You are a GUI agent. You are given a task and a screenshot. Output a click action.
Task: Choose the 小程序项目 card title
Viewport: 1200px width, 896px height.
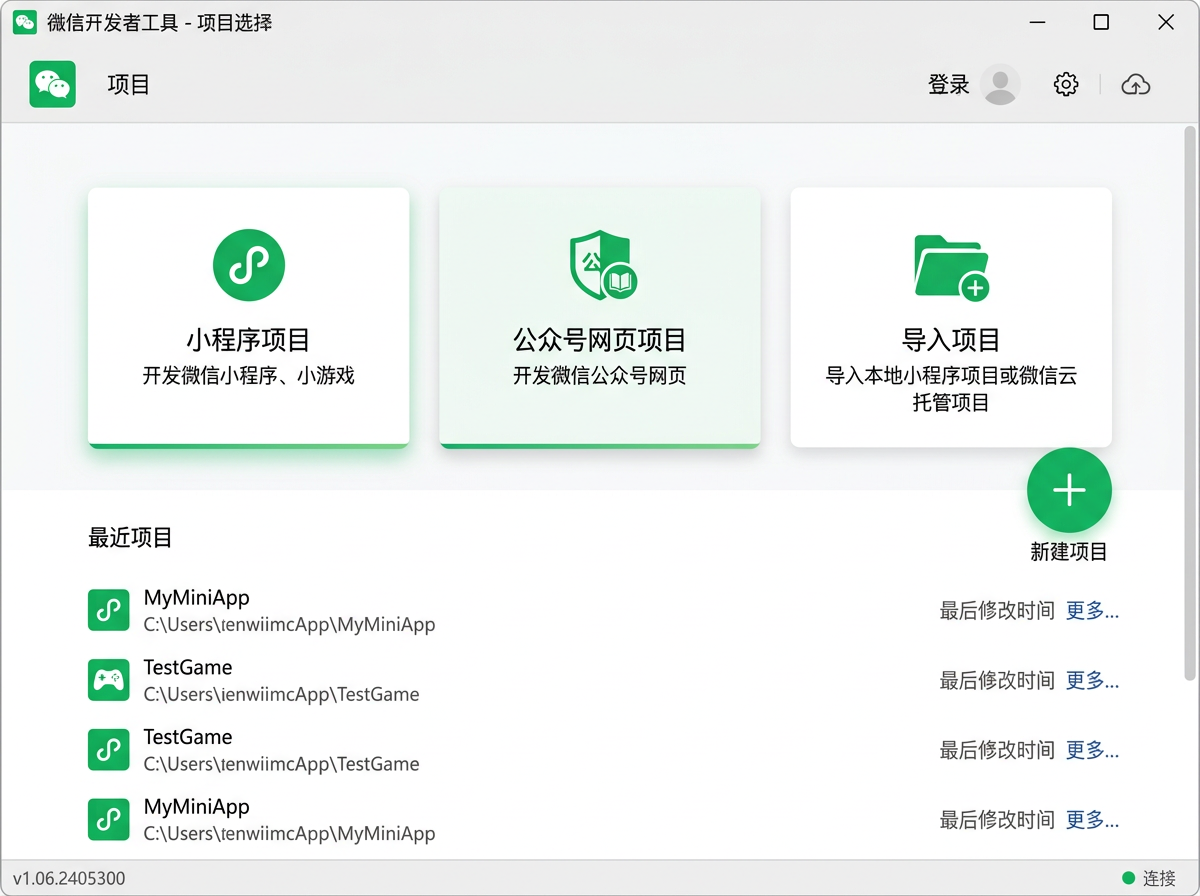point(248,340)
